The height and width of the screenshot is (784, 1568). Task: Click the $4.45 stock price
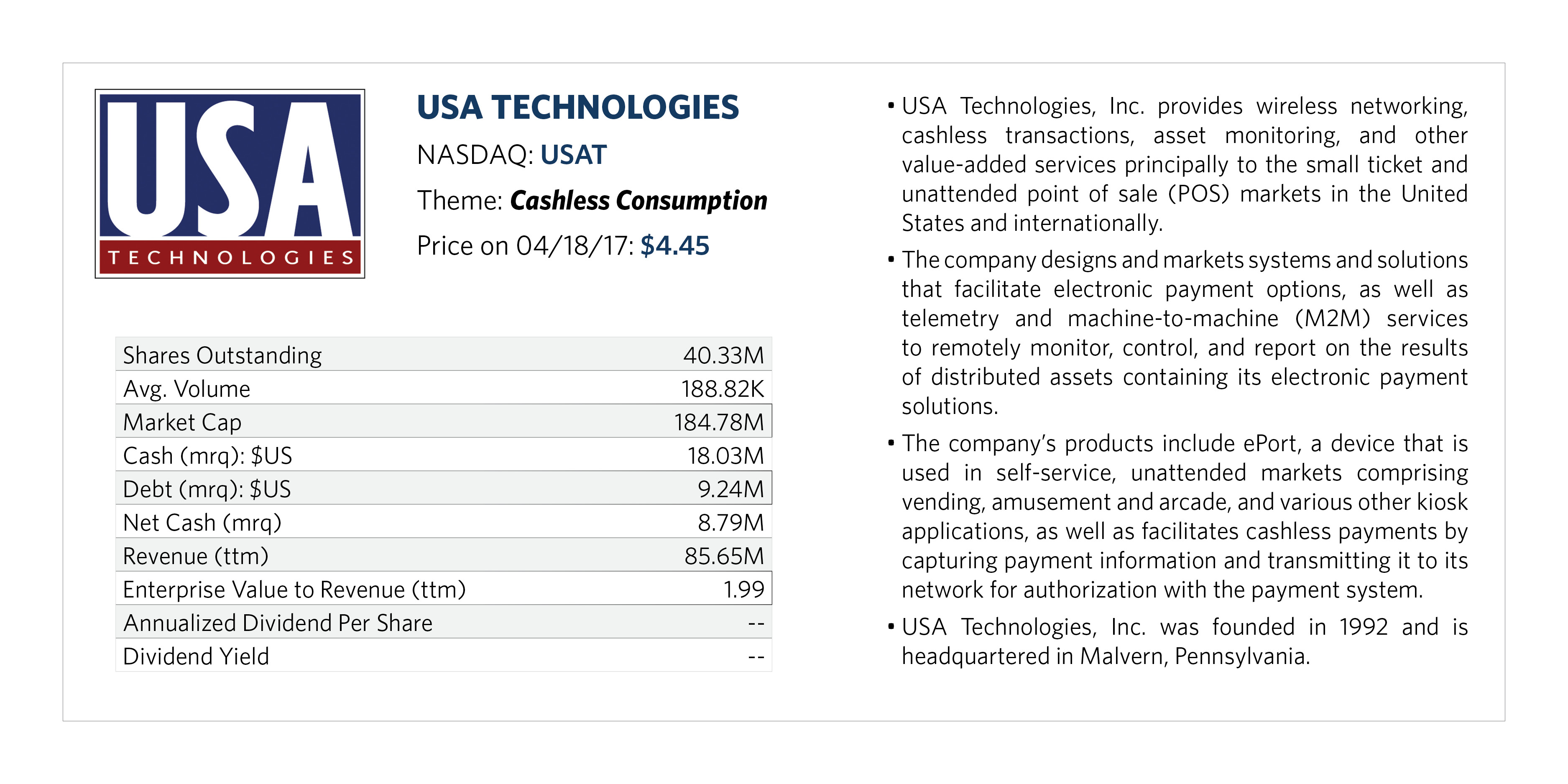(x=674, y=245)
